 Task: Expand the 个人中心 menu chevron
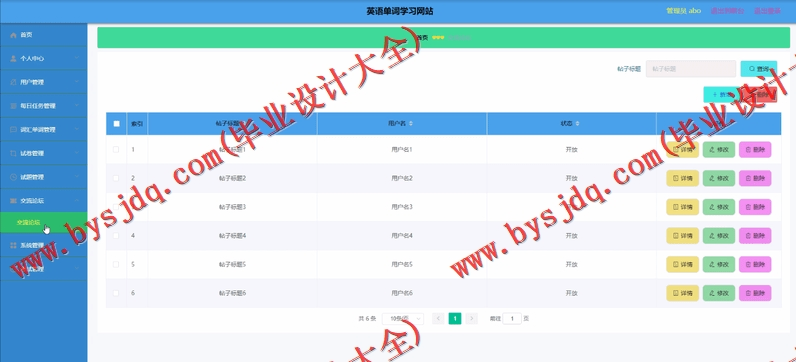coord(77,58)
